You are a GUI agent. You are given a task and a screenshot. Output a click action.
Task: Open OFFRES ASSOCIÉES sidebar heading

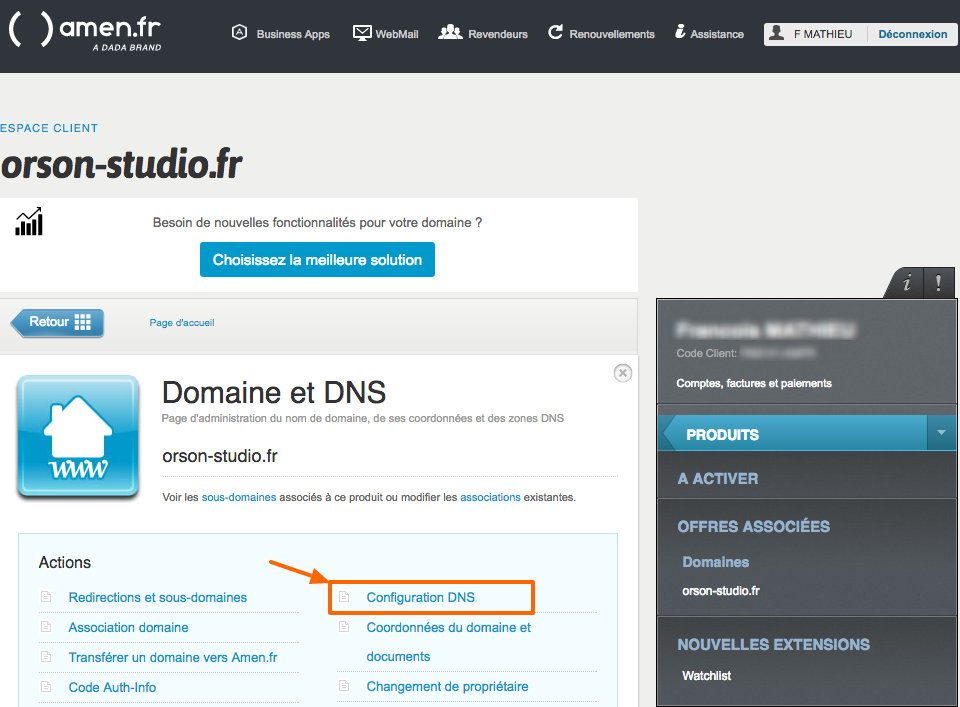pos(754,526)
